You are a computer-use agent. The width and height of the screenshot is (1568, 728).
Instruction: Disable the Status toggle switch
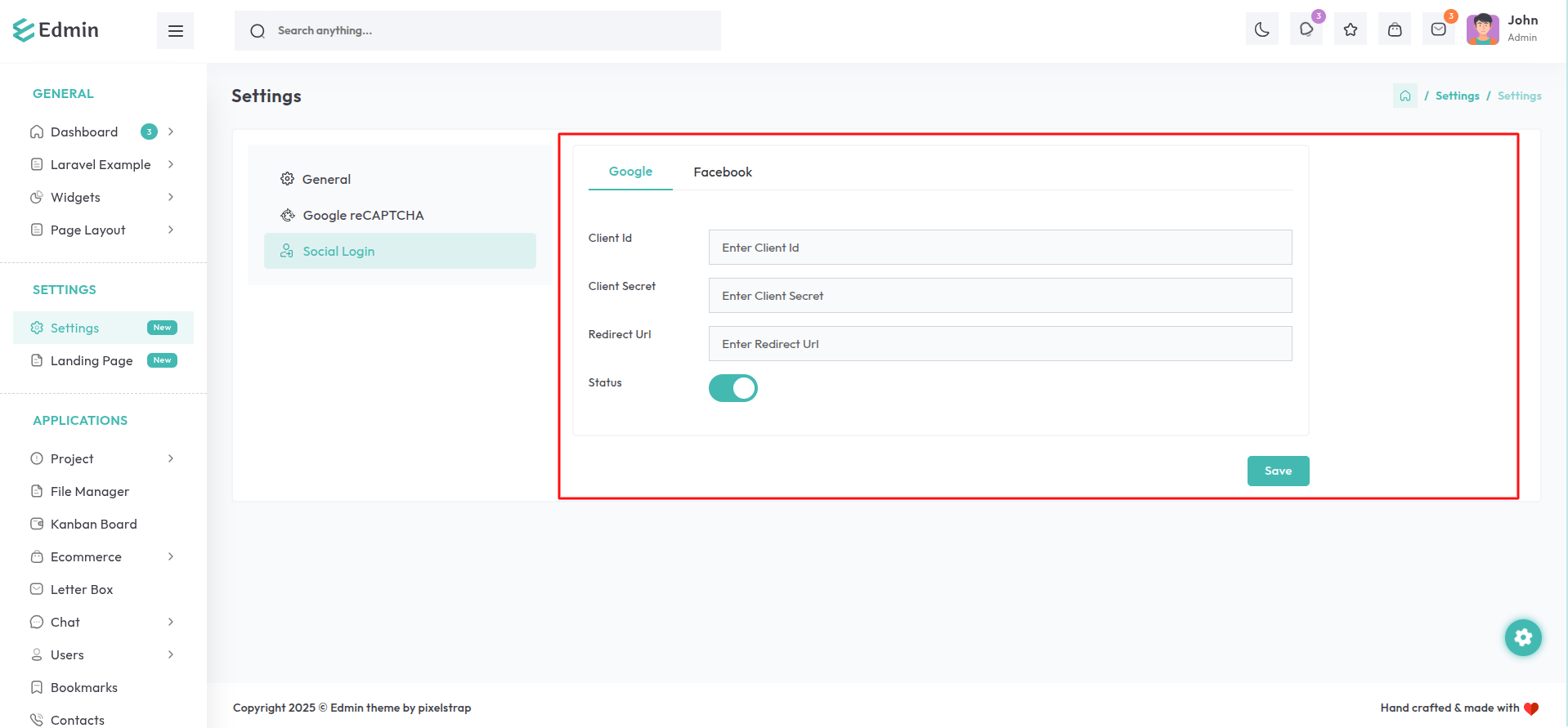732,388
